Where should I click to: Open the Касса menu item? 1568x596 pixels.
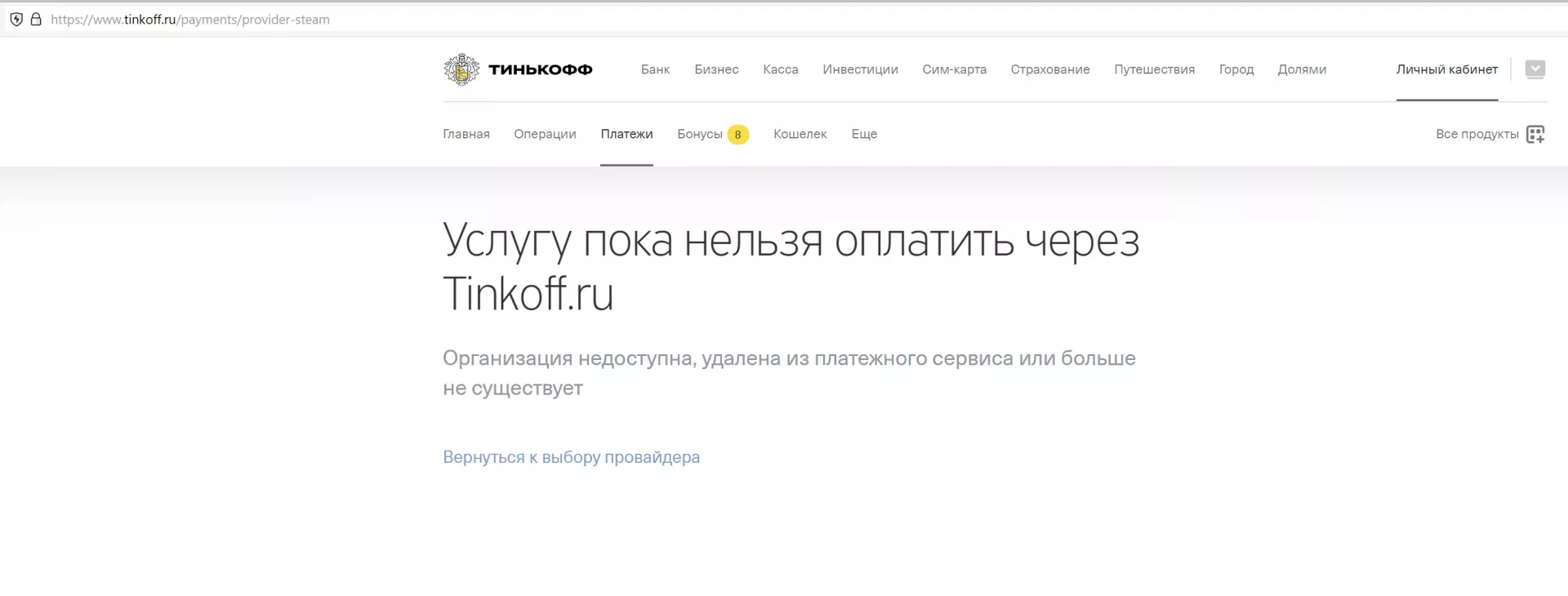pyautogui.click(x=781, y=69)
